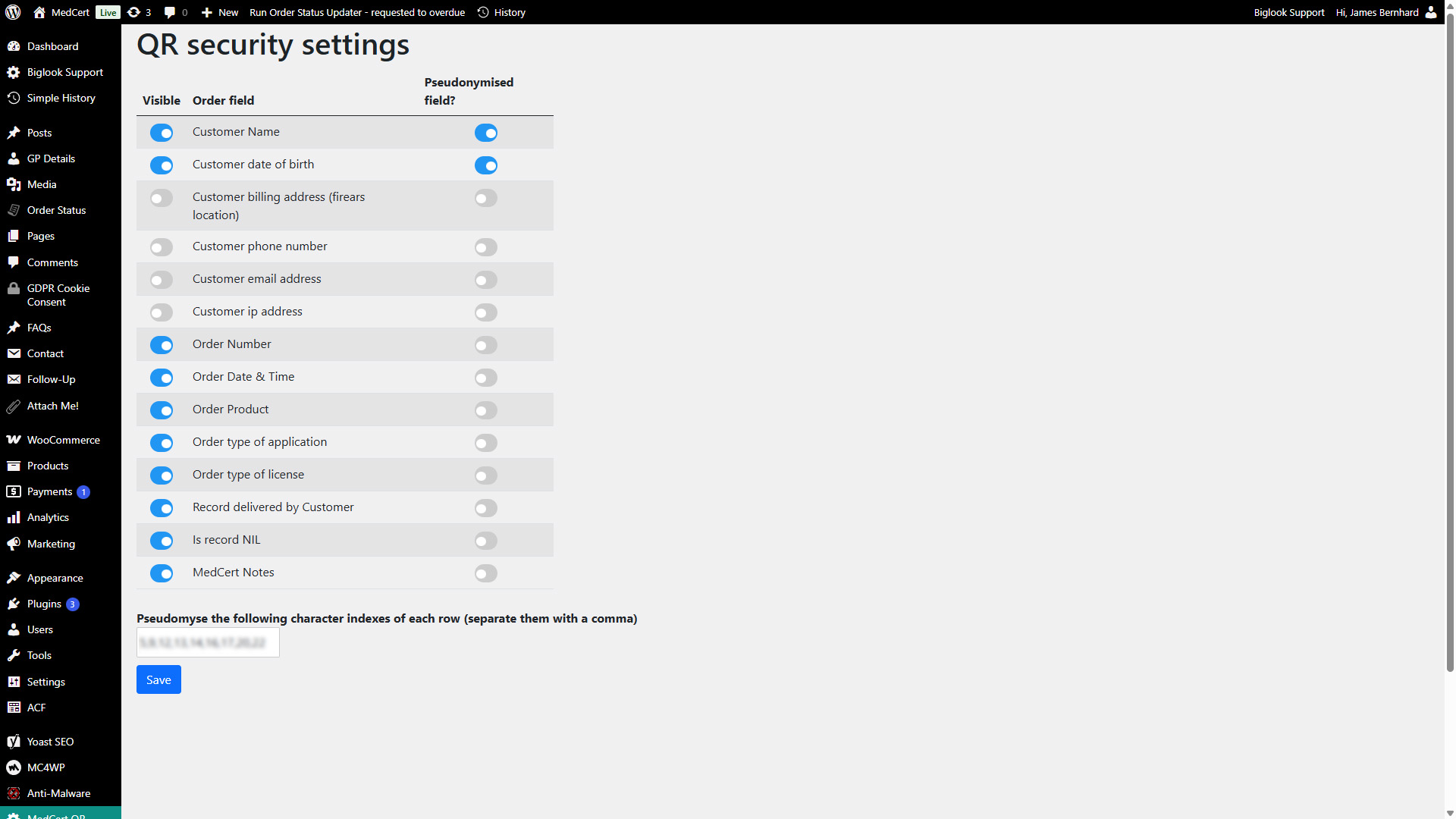Turn off MedCert Notes visible toggle

162,573
